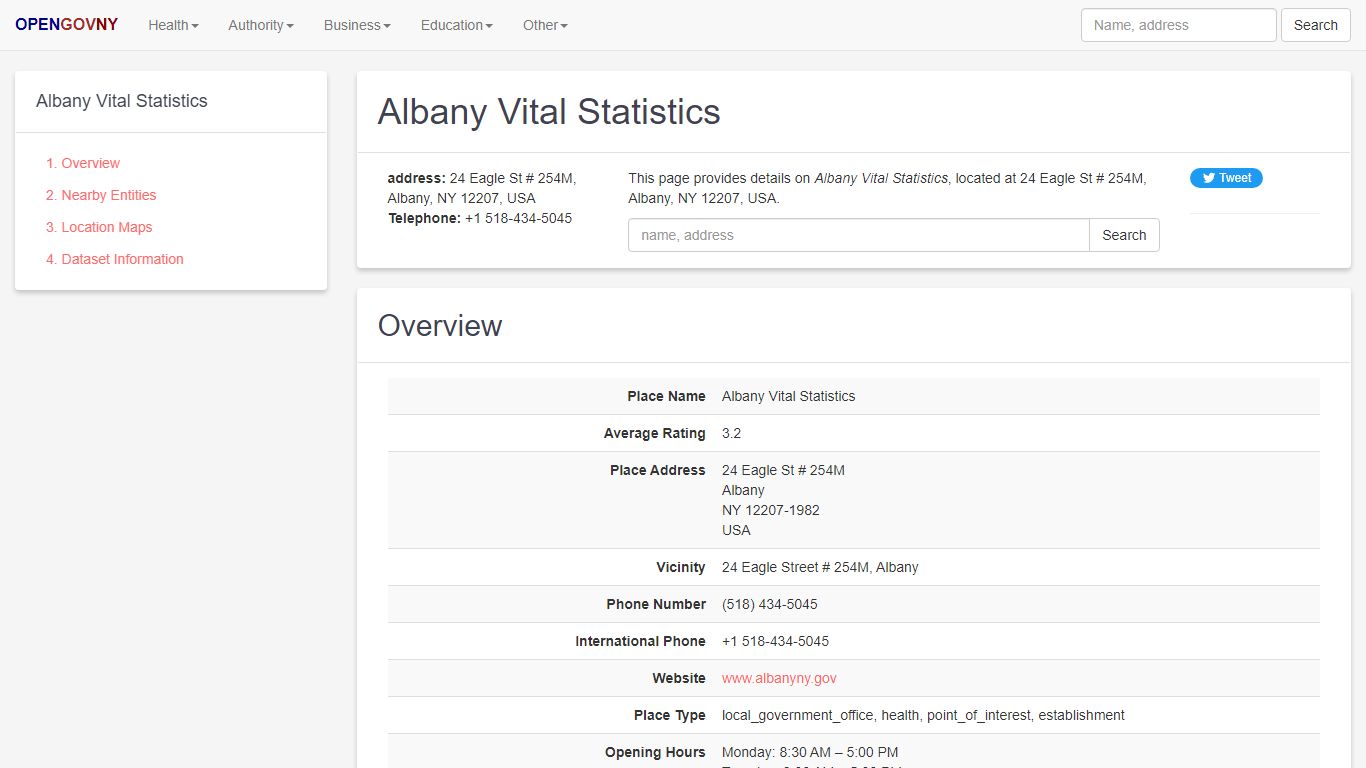
Task: Select the Place Address row label
Action: pyautogui.click(x=657, y=470)
